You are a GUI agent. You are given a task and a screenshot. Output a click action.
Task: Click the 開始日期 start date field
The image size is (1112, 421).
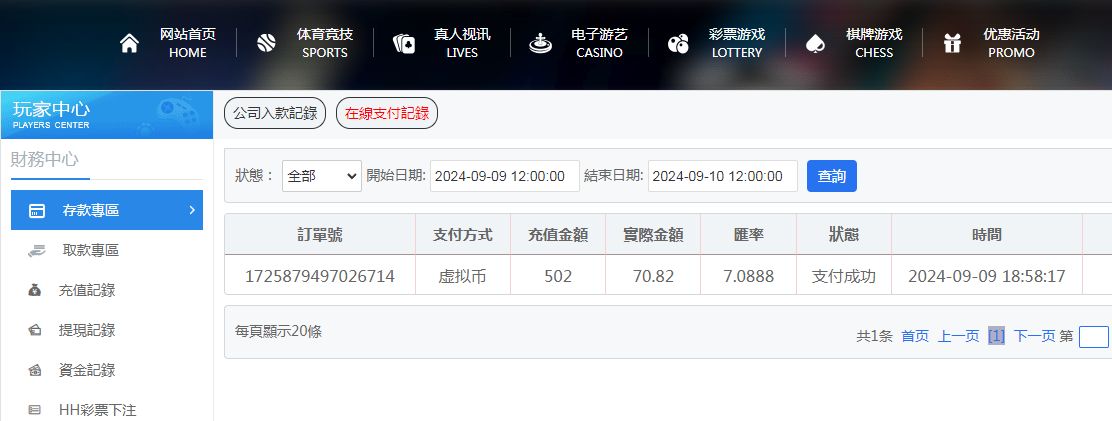pyautogui.click(x=505, y=176)
